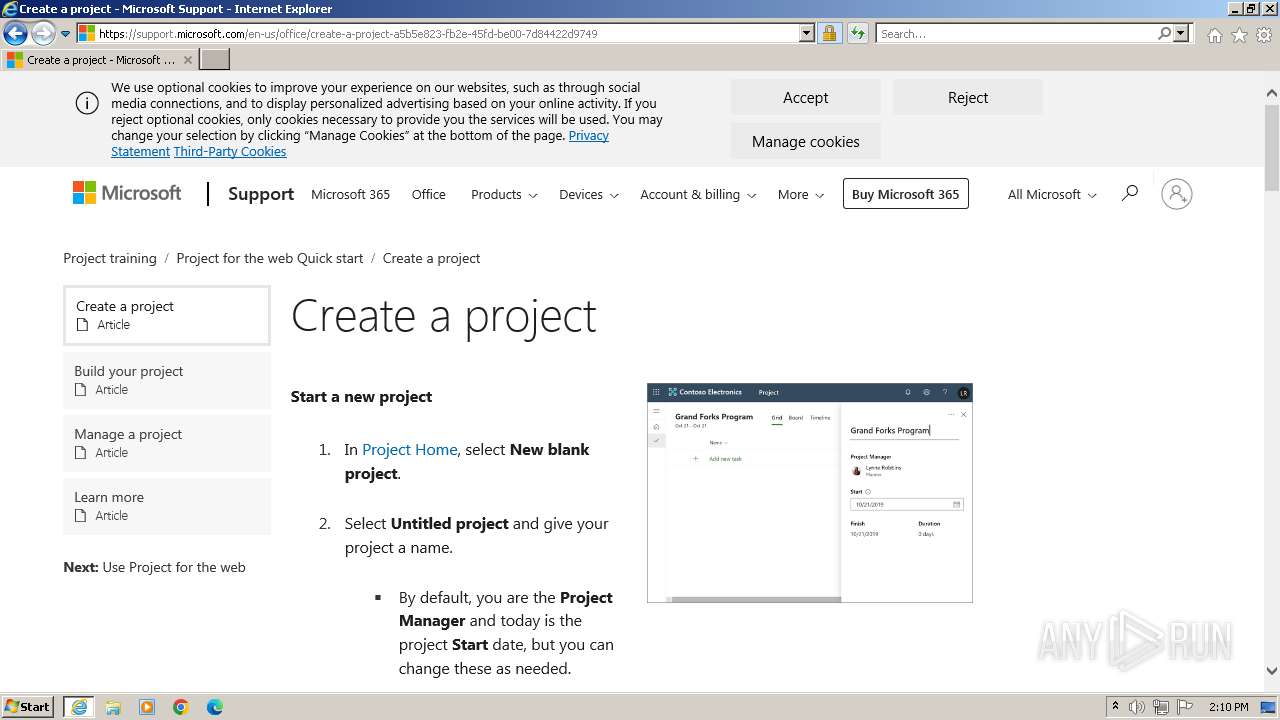Open the recent pages dropdown arrow

point(66,33)
